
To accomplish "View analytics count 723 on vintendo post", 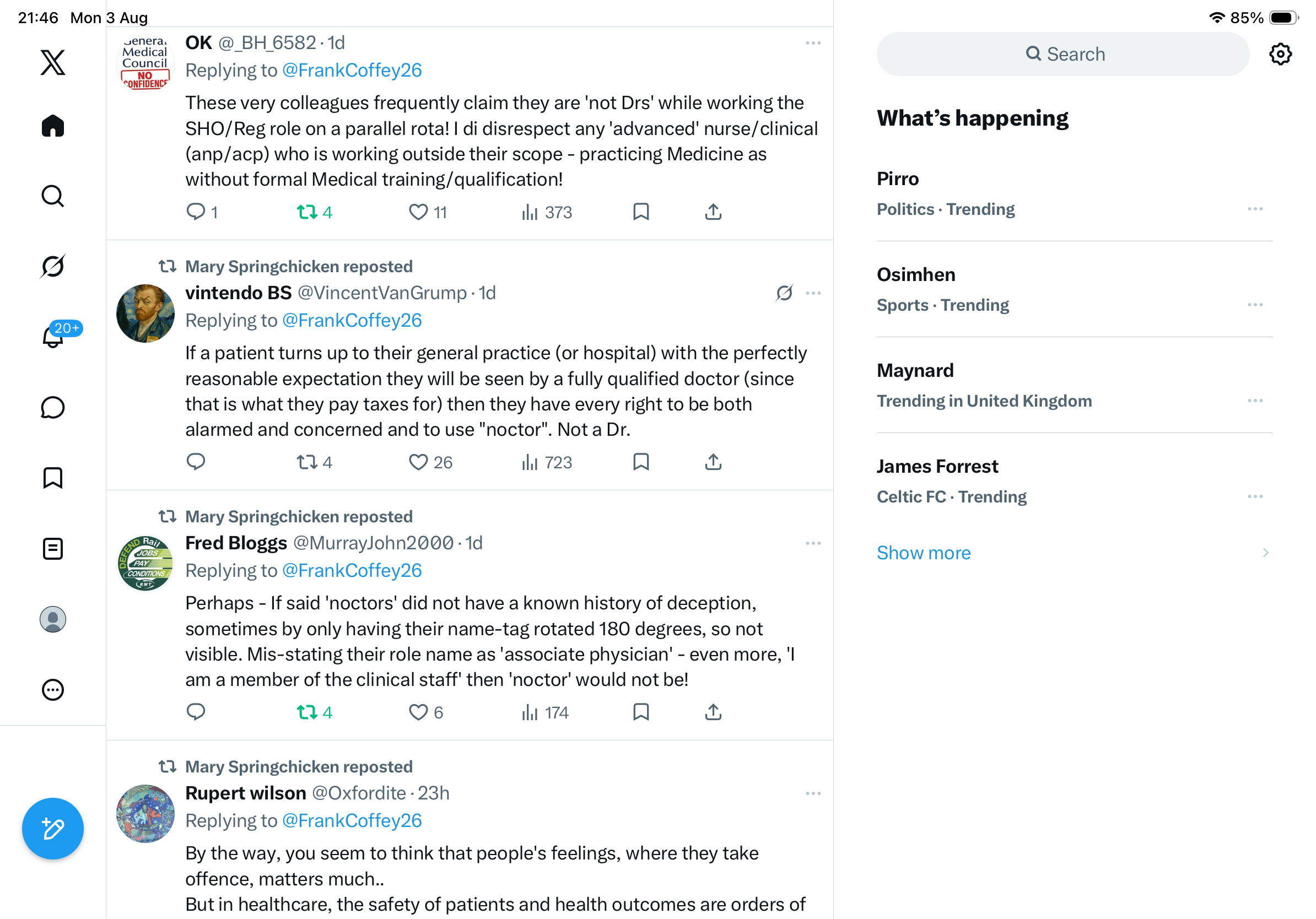I will [x=546, y=462].
